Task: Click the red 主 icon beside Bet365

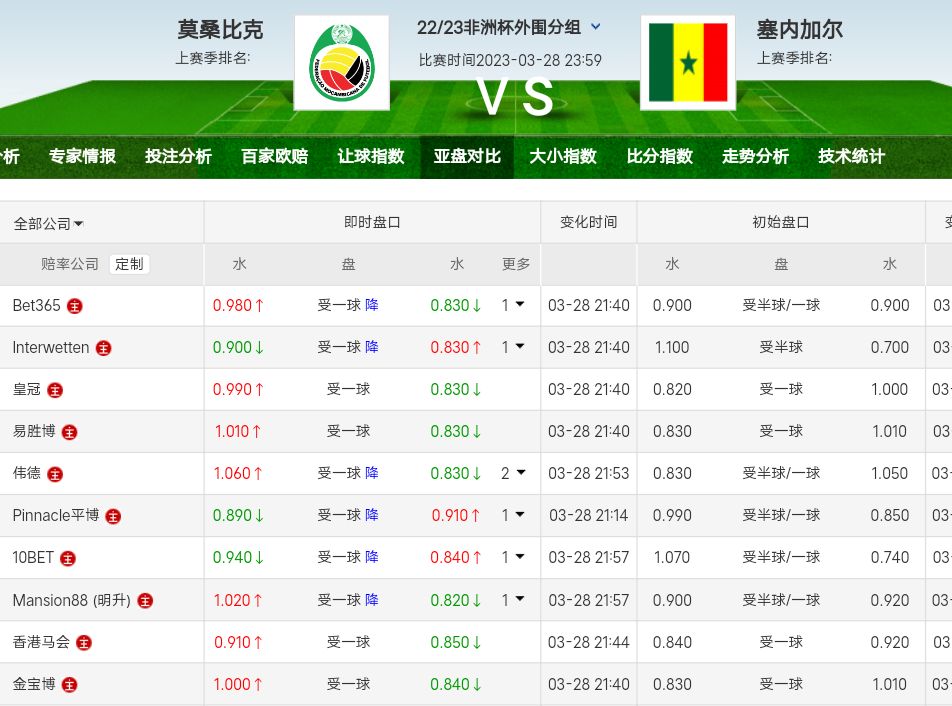Action: tap(75, 306)
